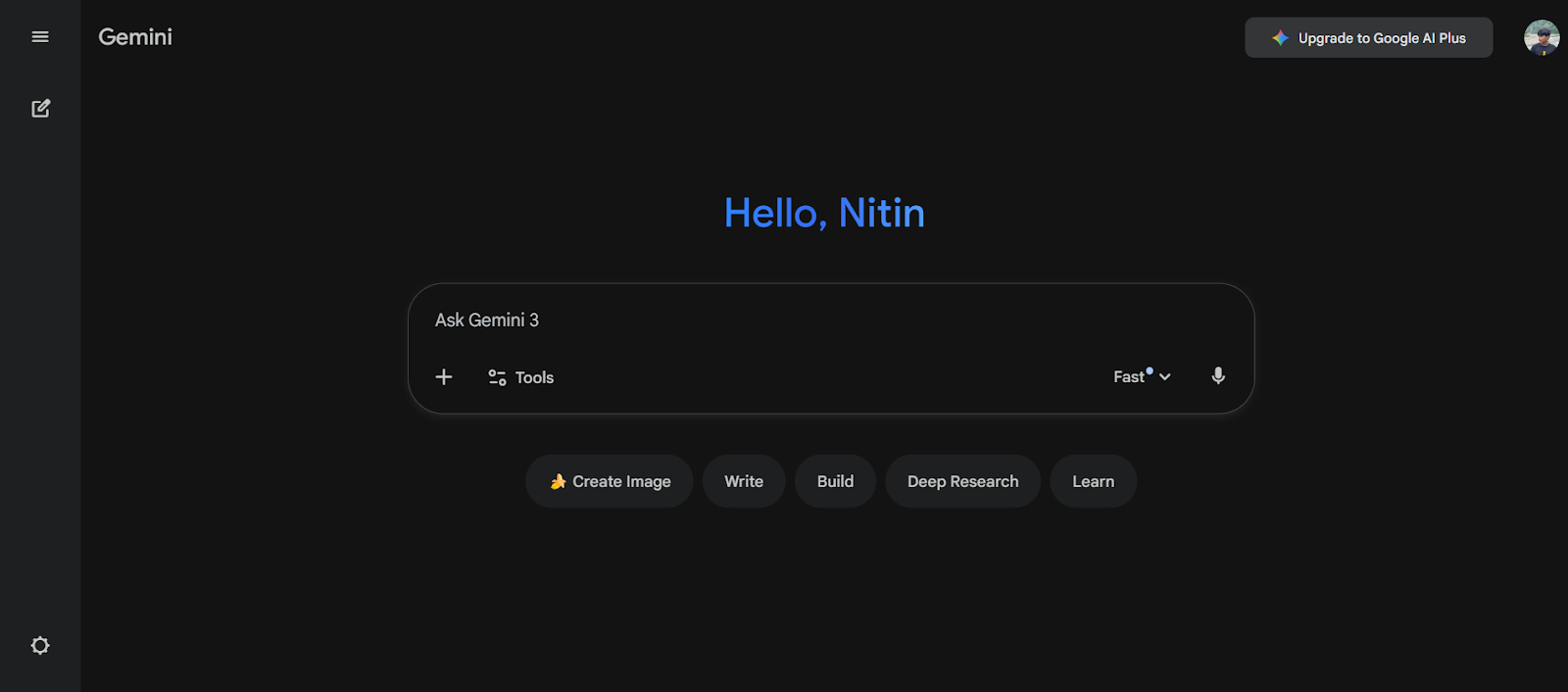This screenshot has width=1568, height=692.
Task: Activate the microphone voice input
Action: pos(1218,376)
